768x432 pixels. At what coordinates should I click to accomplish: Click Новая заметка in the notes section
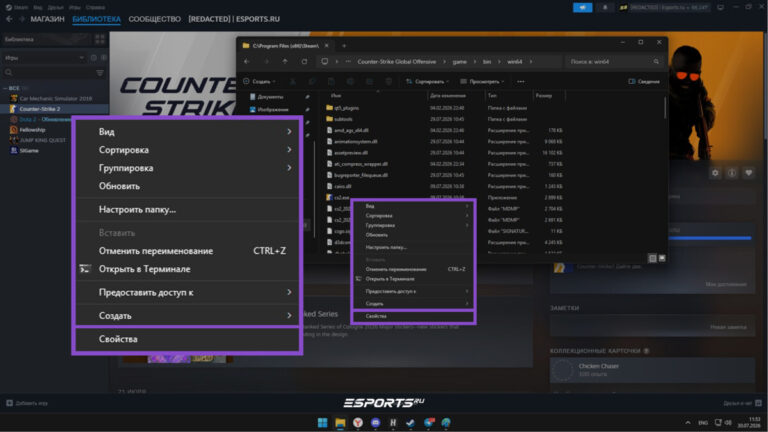[728, 327]
